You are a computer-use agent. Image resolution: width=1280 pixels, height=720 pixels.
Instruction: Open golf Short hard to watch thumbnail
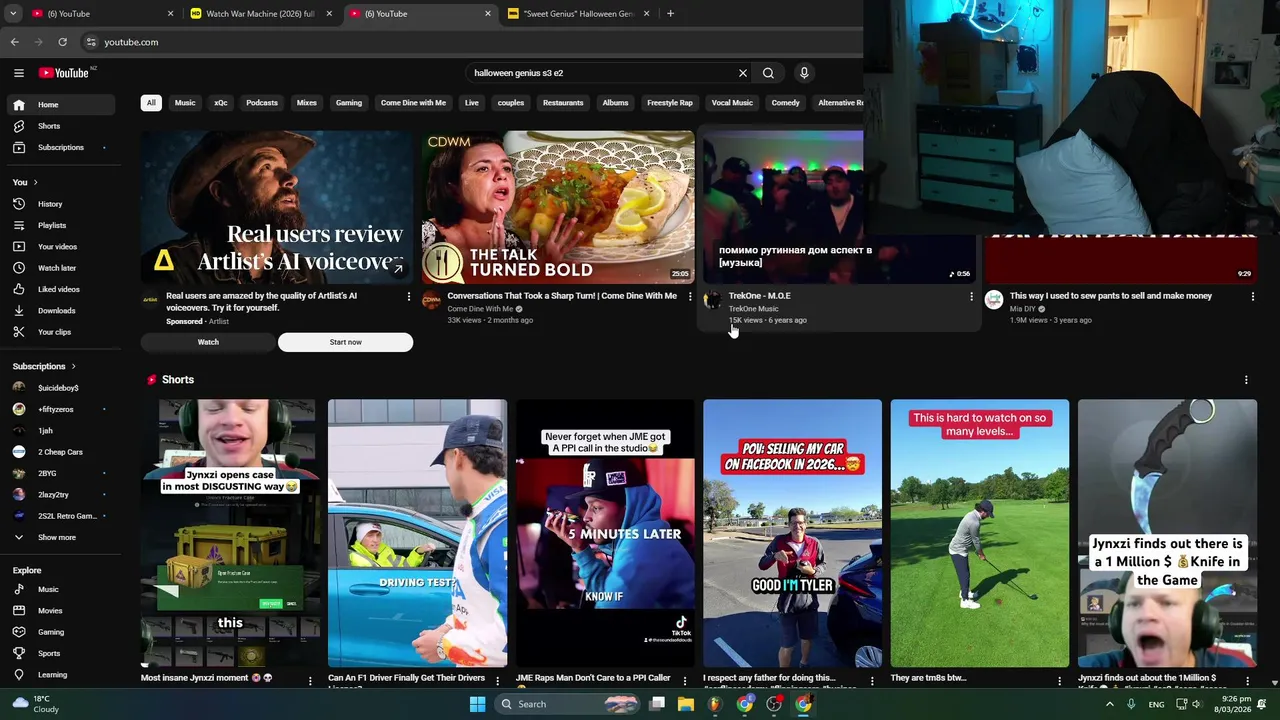coord(979,533)
